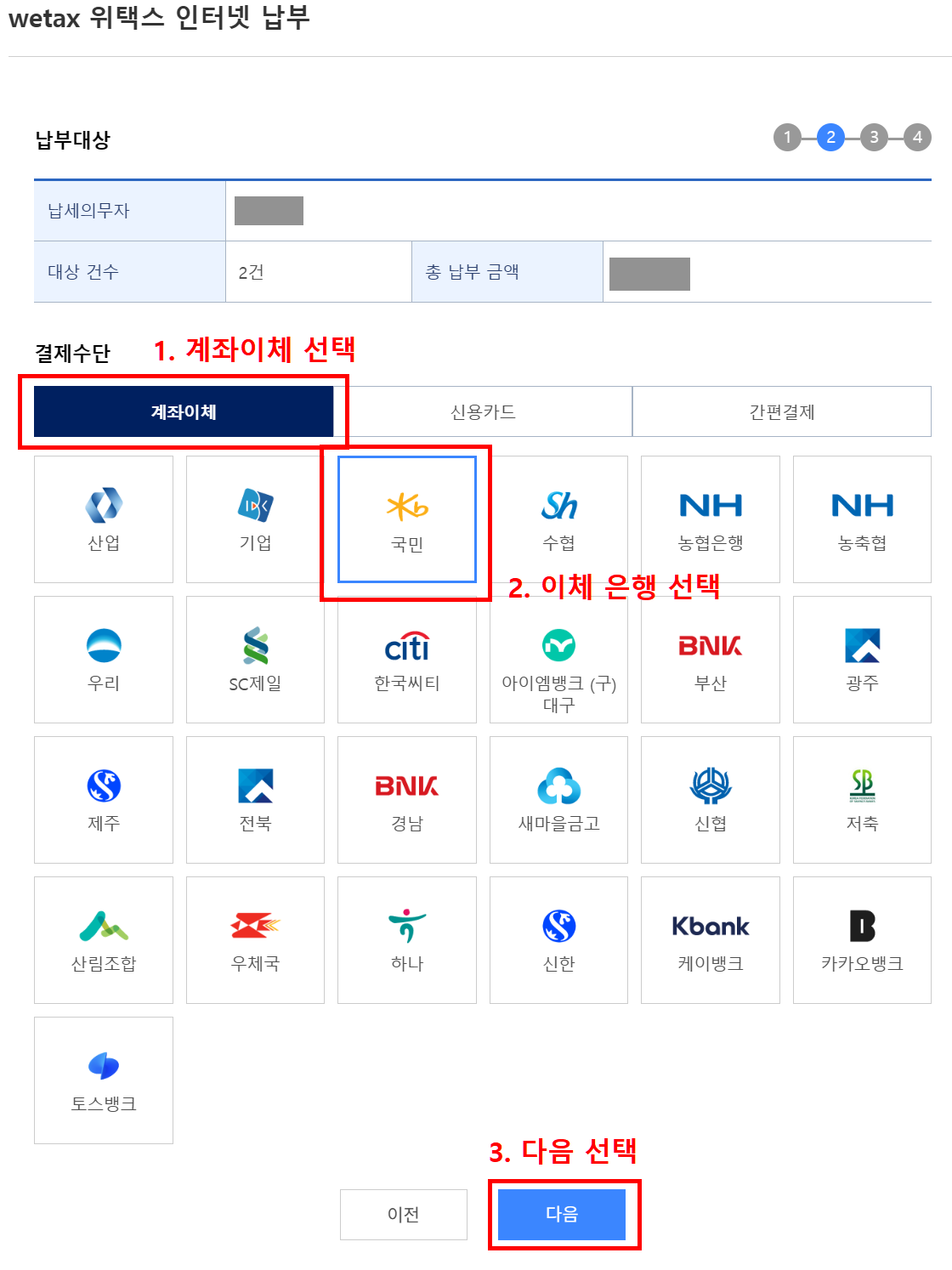Image resolution: width=952 pixels, height=1270 pixels.
Task: Choose 저축 SB bank
Action: coord(862,800)
